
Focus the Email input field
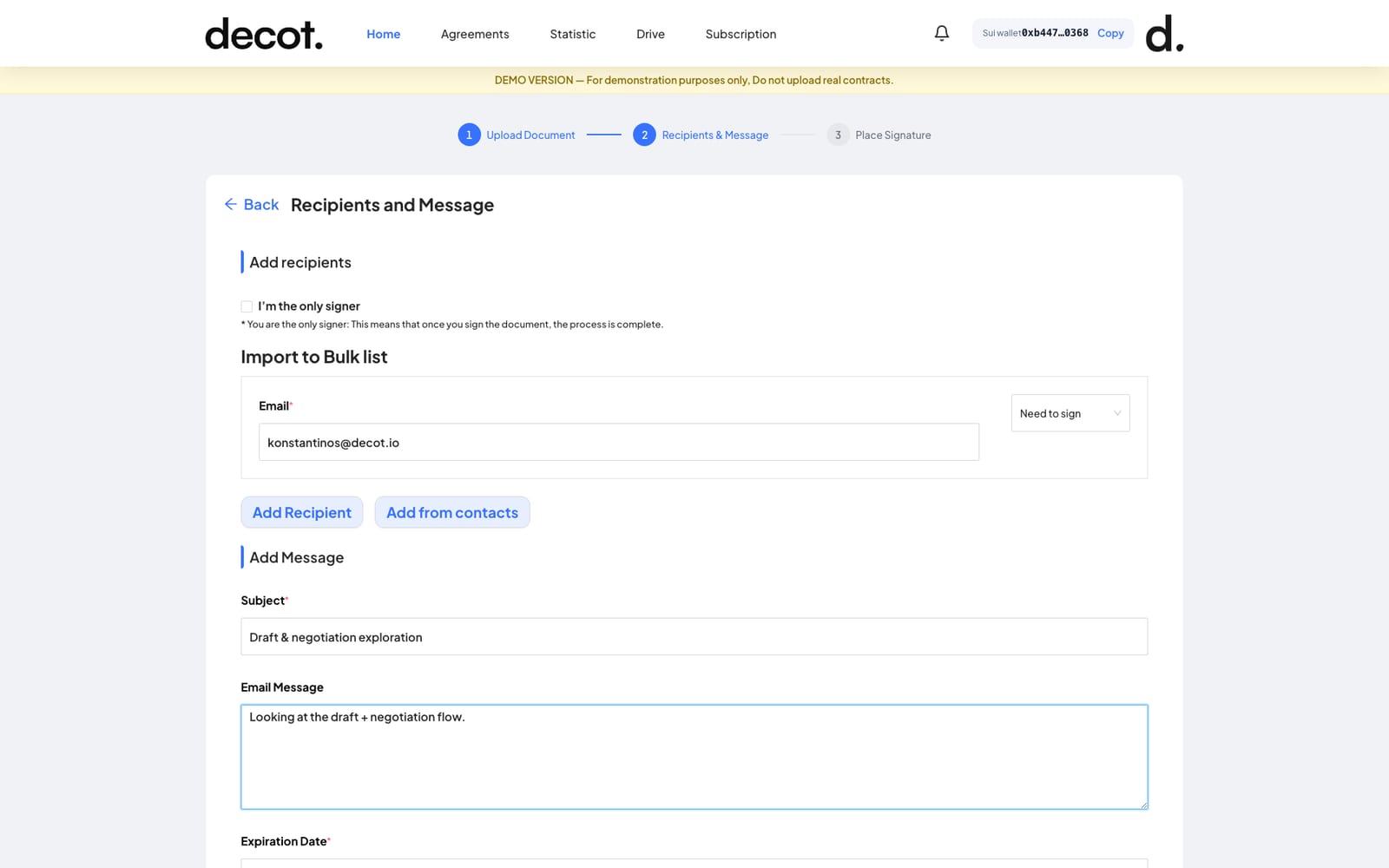[619, 442]
